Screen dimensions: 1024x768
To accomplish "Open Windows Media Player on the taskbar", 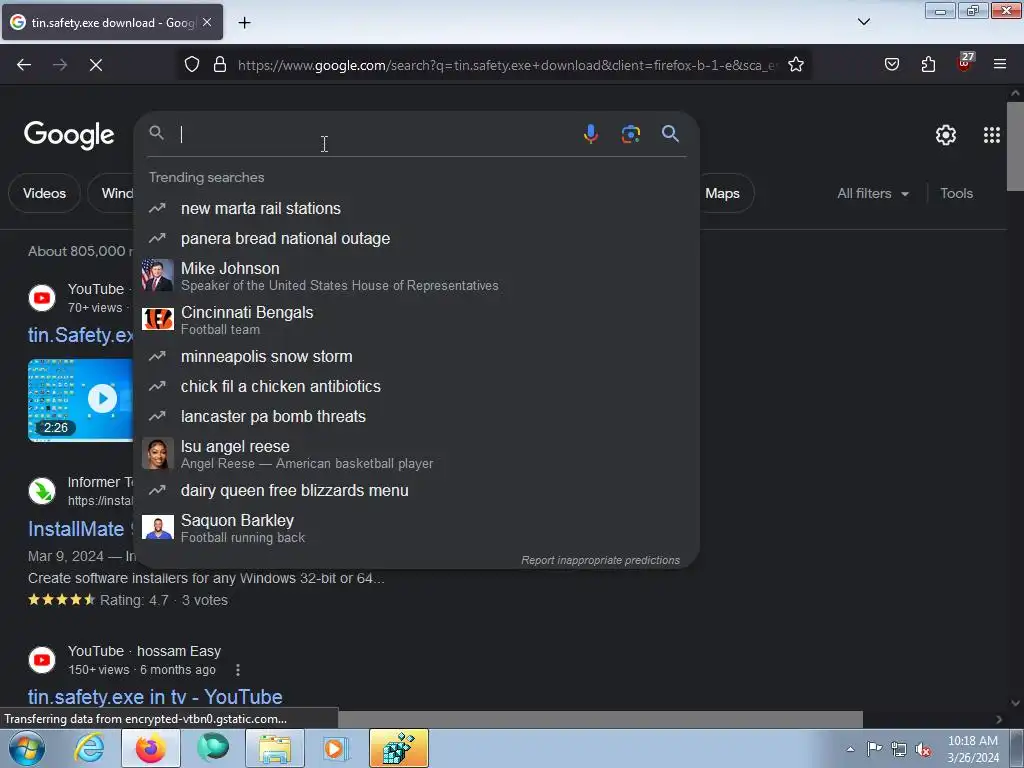I will click(x=336, y=748).
